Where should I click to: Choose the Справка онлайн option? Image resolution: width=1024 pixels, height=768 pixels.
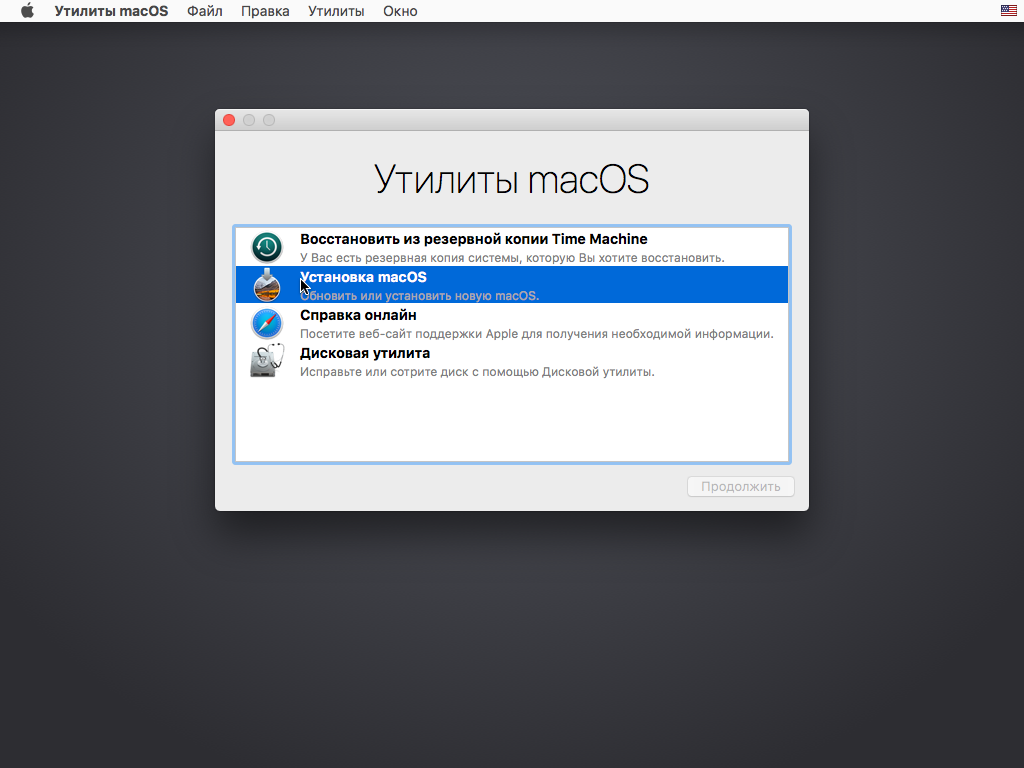coord(358,315)
